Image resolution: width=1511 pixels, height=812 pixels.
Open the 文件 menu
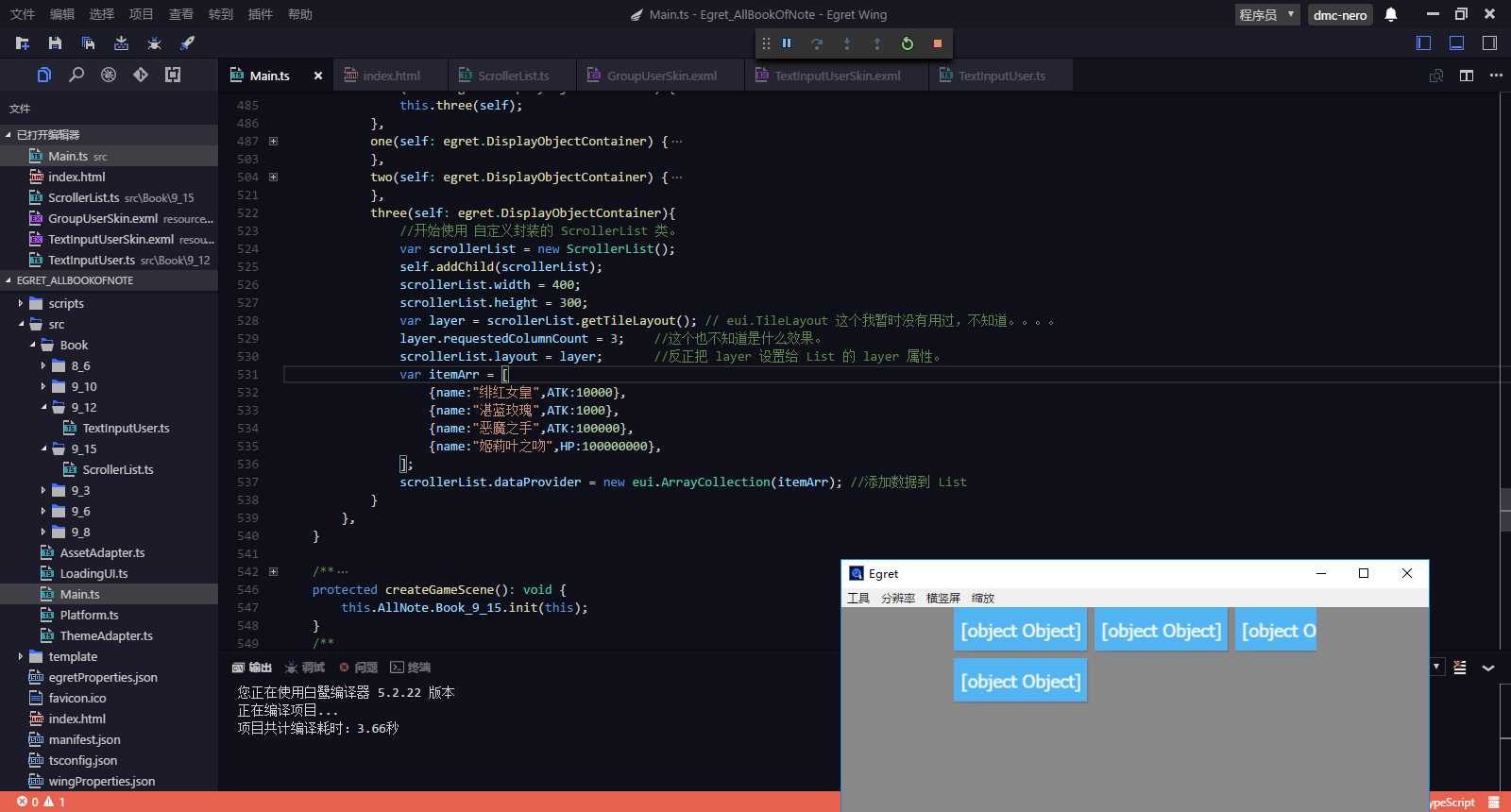click(x=23, y=14)
